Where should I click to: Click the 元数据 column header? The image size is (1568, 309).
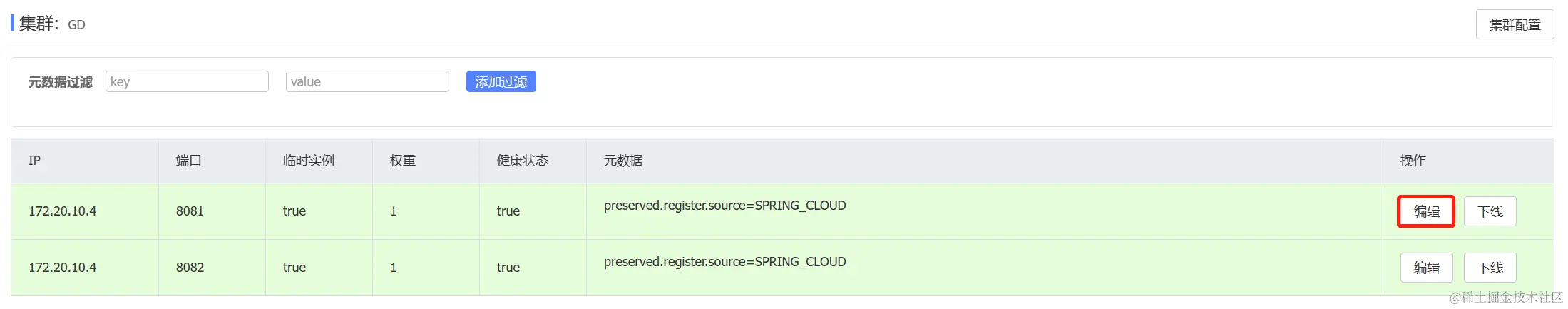tap(623, 161)
